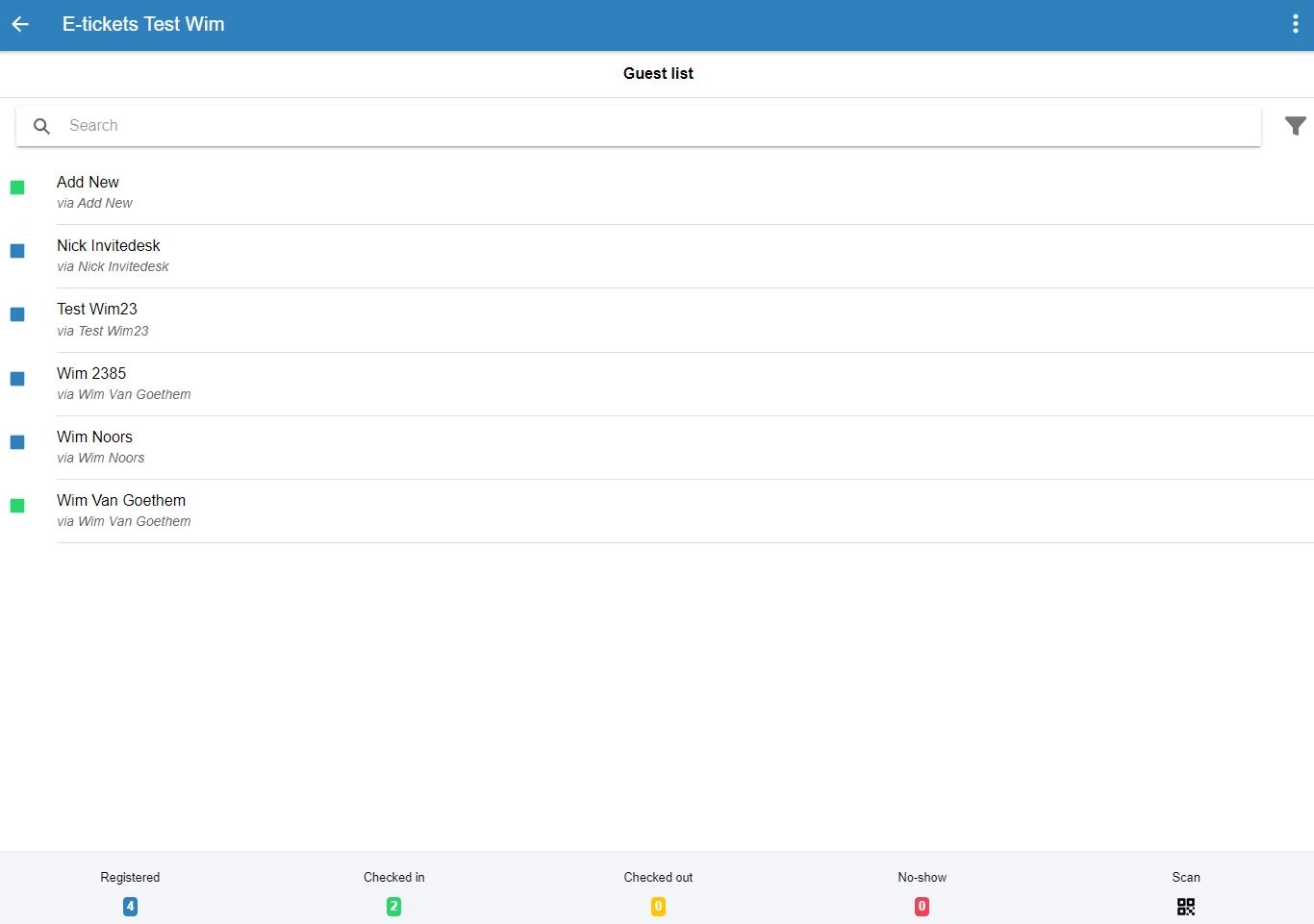Open the Wim Noors guest entry

[657, 447]
